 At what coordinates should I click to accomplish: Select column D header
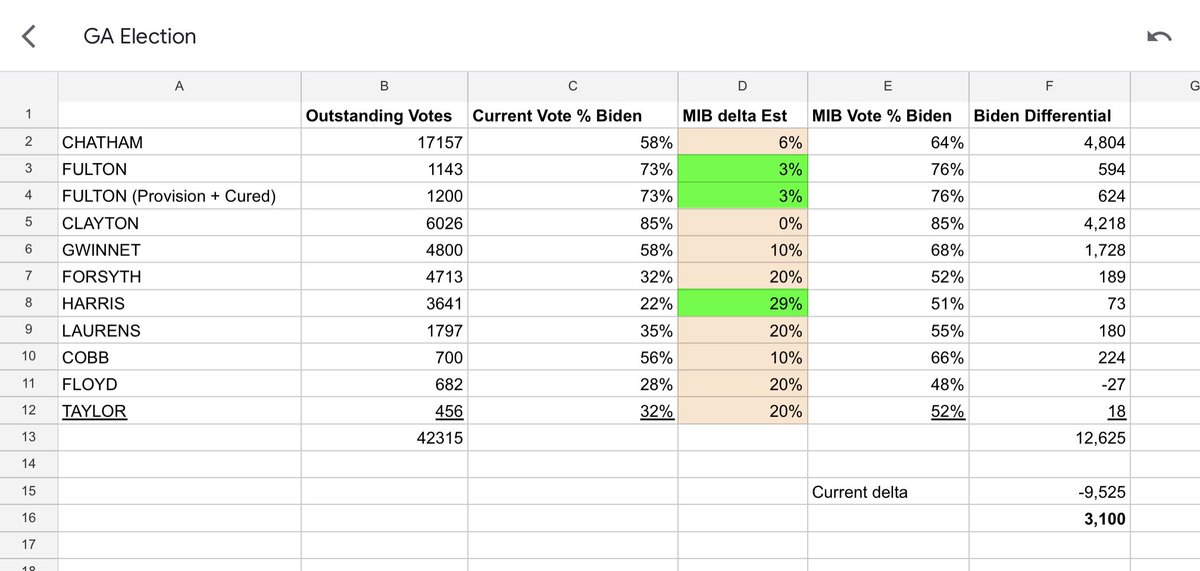[743, 86]
